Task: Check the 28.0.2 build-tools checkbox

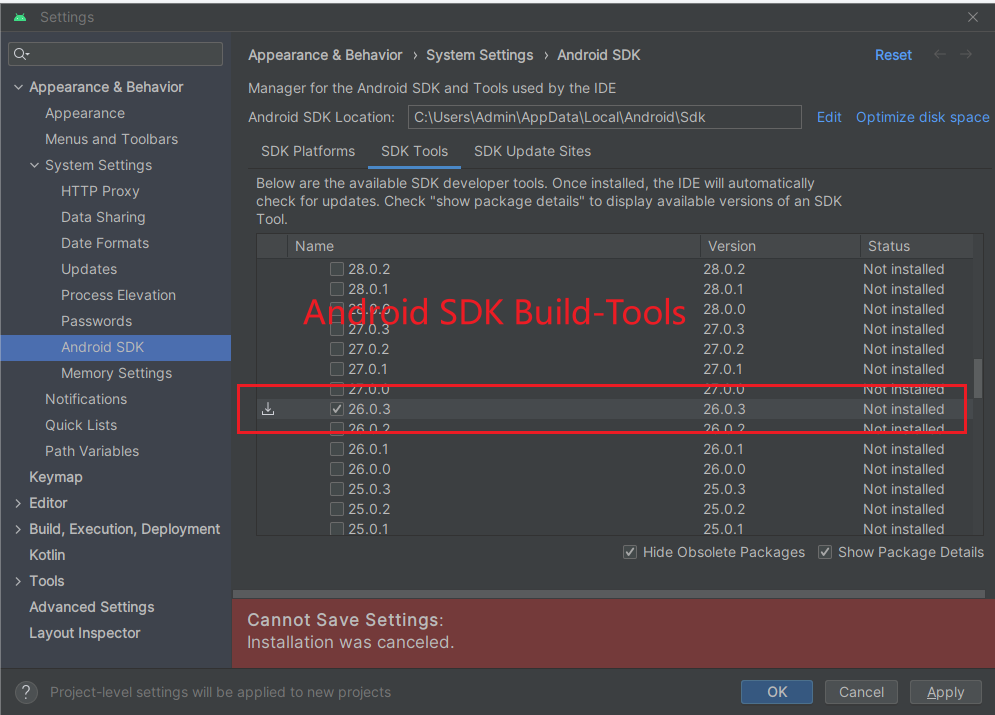Action: click(337, 269)
